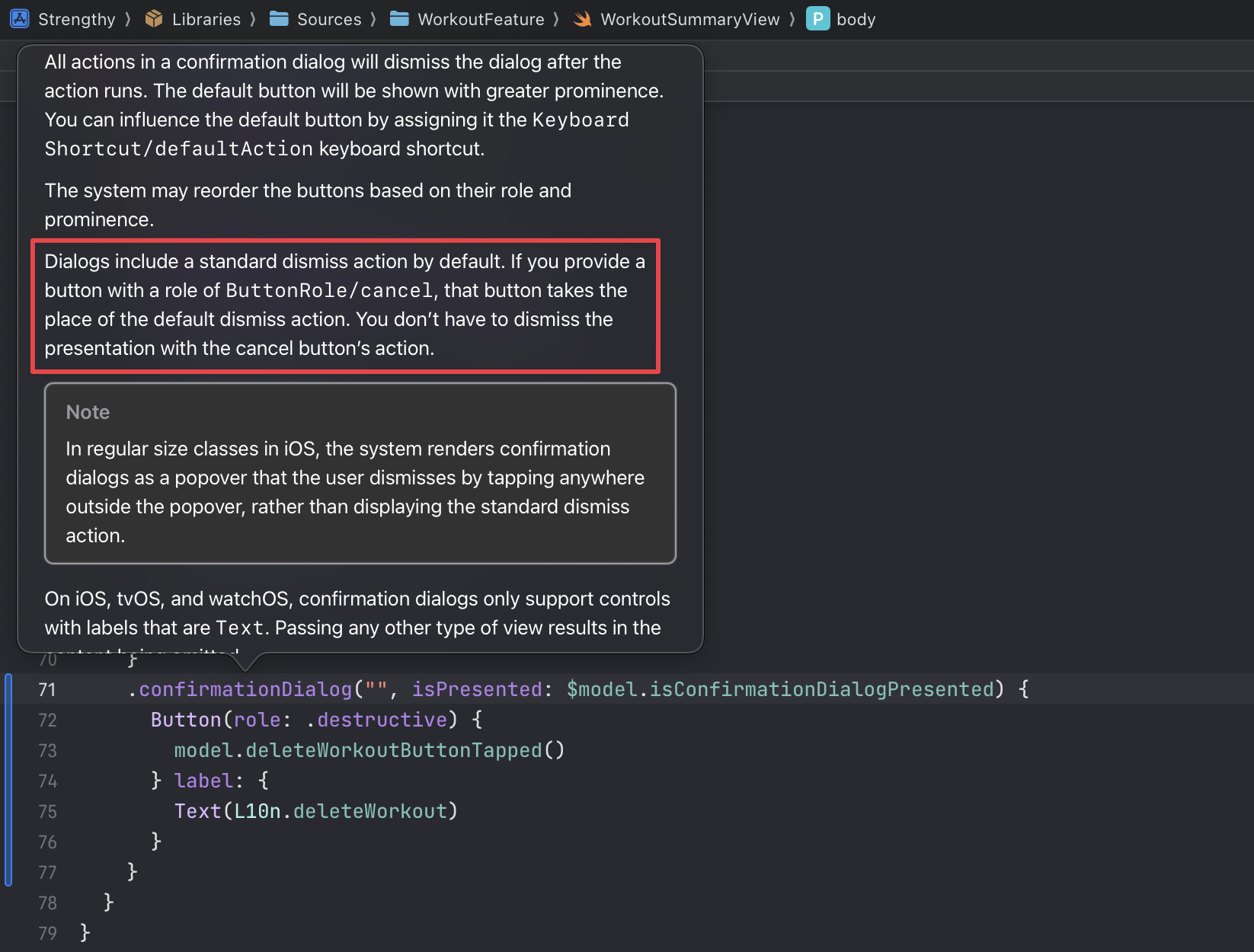Click paragraph starting "All actions in a confirmation"

point(354,105)
